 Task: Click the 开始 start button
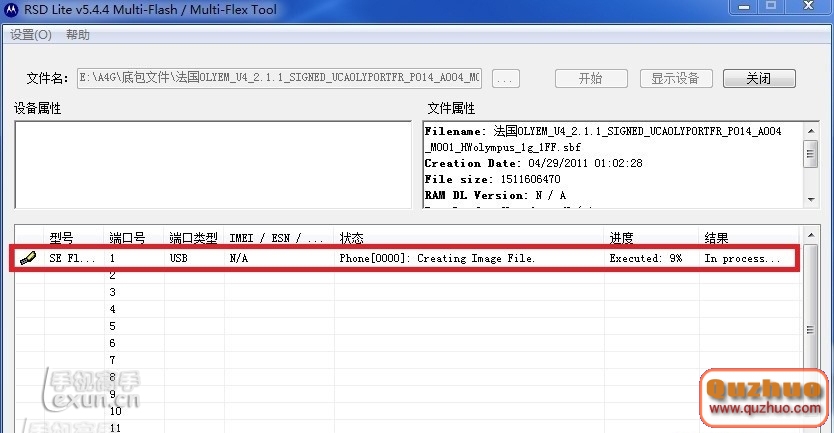pyautogui.click(x=591, y=79)
